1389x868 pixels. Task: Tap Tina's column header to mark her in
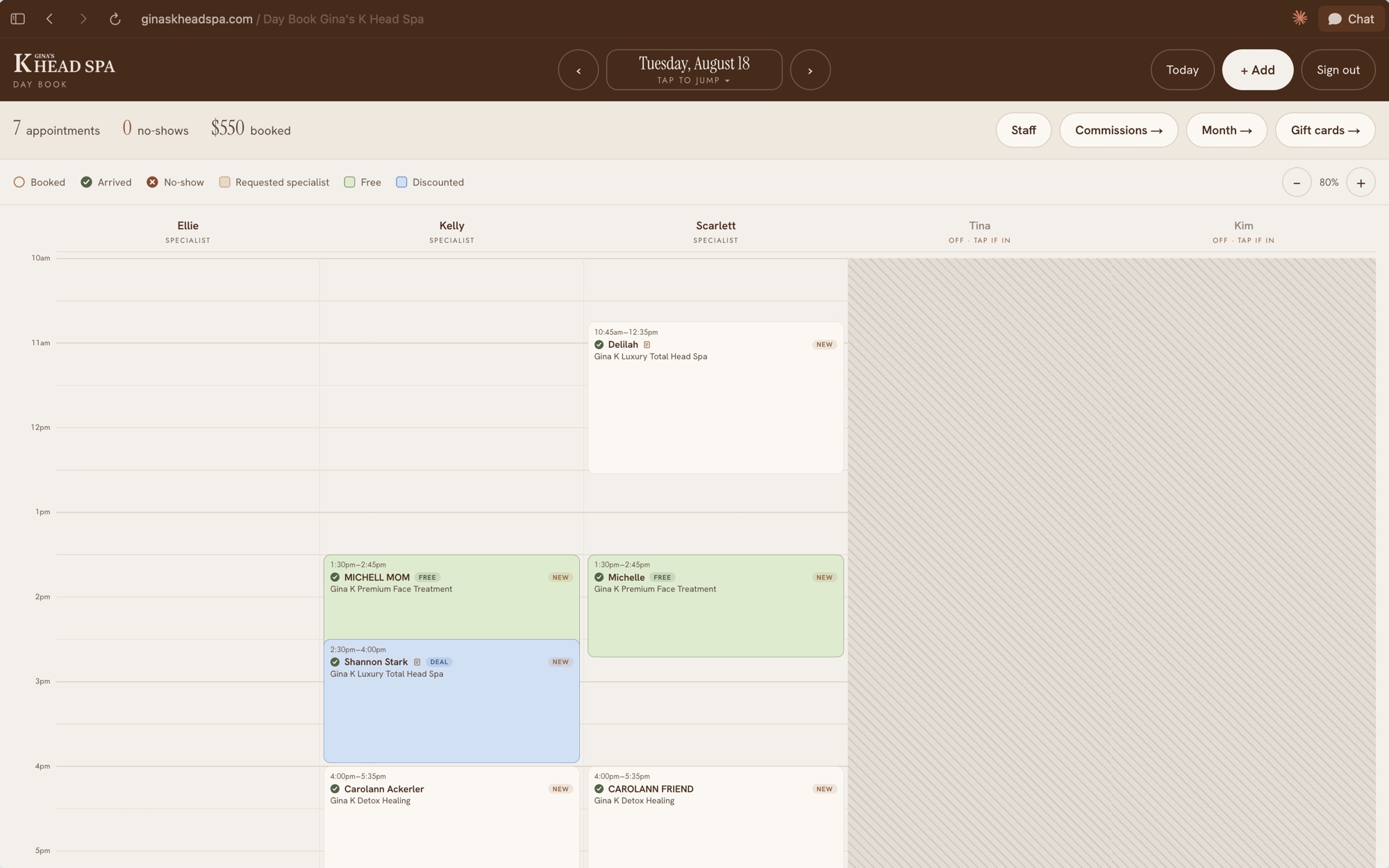[979, 231]
